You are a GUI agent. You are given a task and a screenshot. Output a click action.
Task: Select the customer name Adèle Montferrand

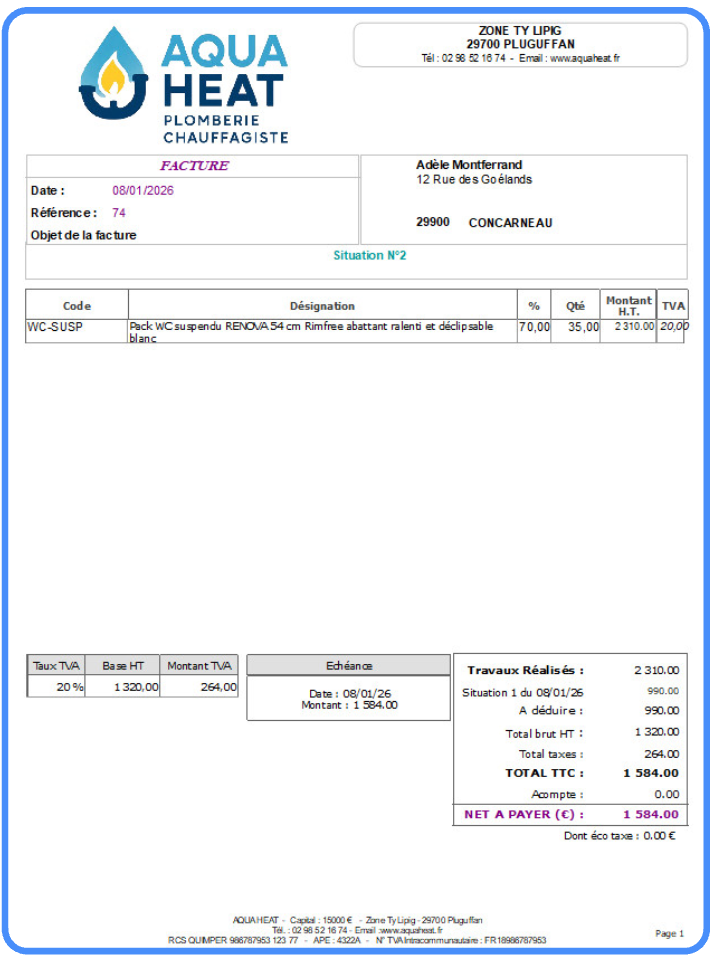[469, 165]
